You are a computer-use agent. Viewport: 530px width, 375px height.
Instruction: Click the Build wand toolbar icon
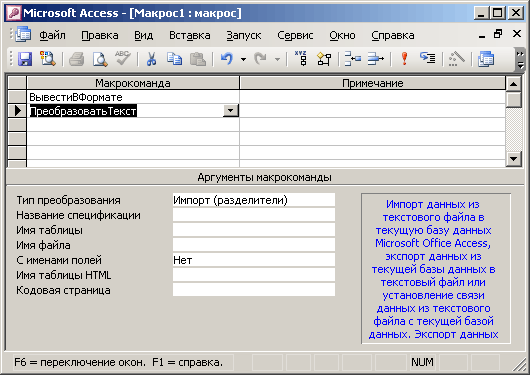point(457,59)
